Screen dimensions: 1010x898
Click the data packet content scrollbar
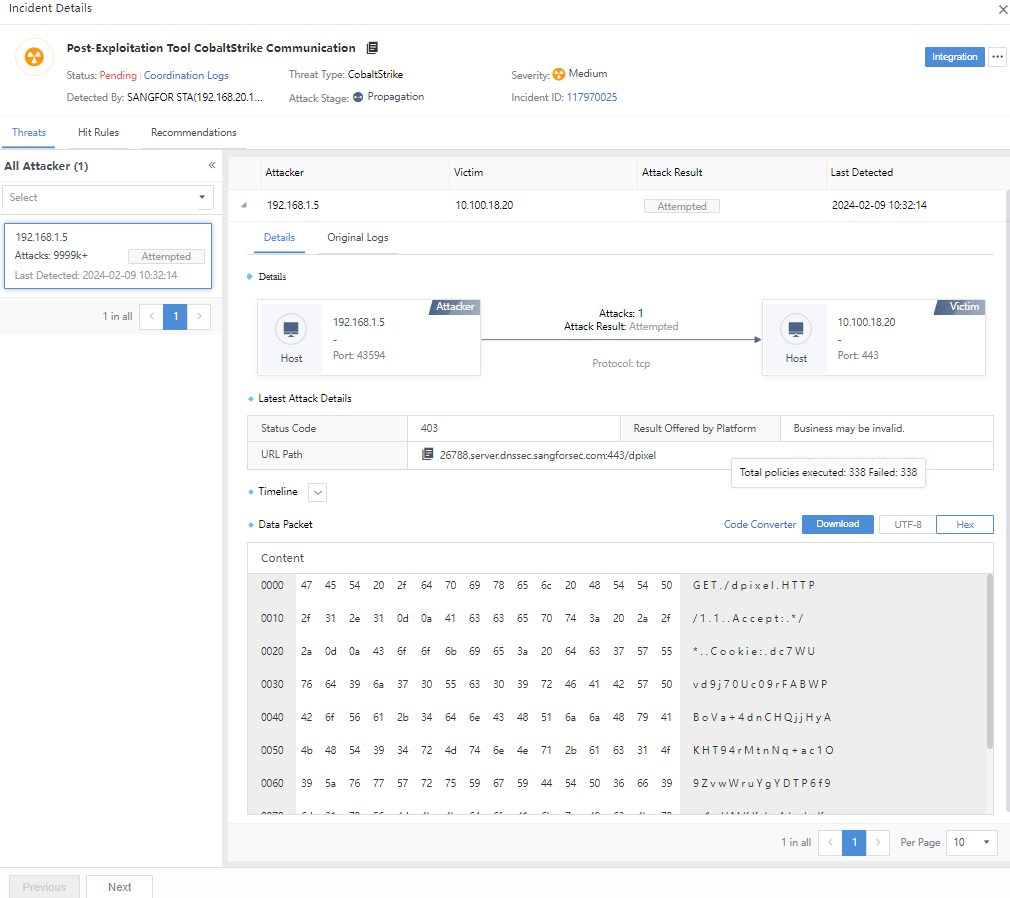click(x=990, y=660)
